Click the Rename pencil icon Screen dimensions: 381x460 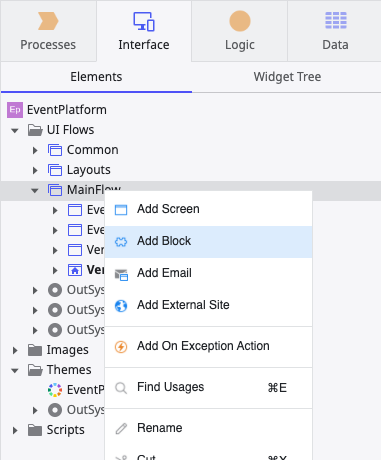pos(121,429)
